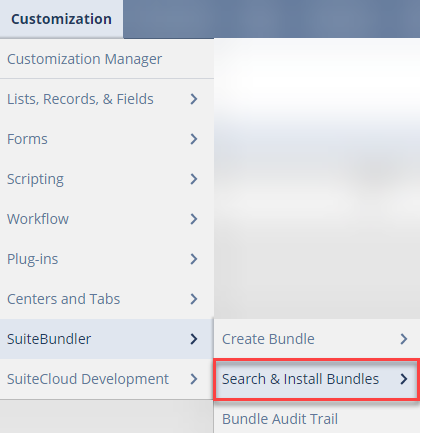
Task: Open the Plug-ins submenu
Action: [x=107, y=259]
